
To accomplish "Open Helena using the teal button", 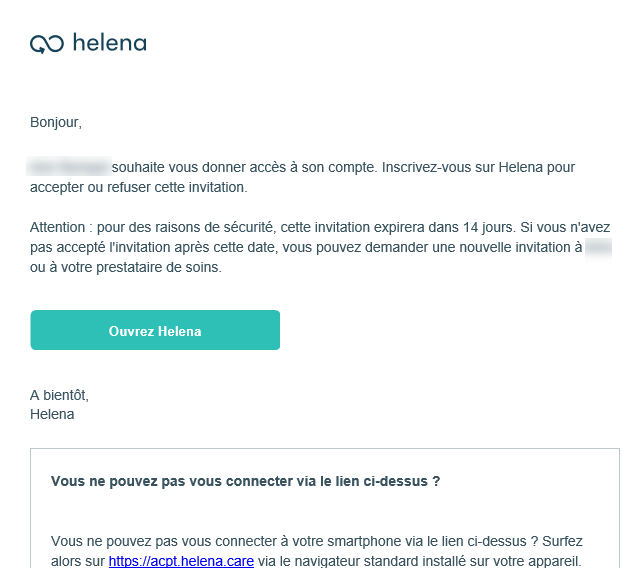I will [155, 330].
